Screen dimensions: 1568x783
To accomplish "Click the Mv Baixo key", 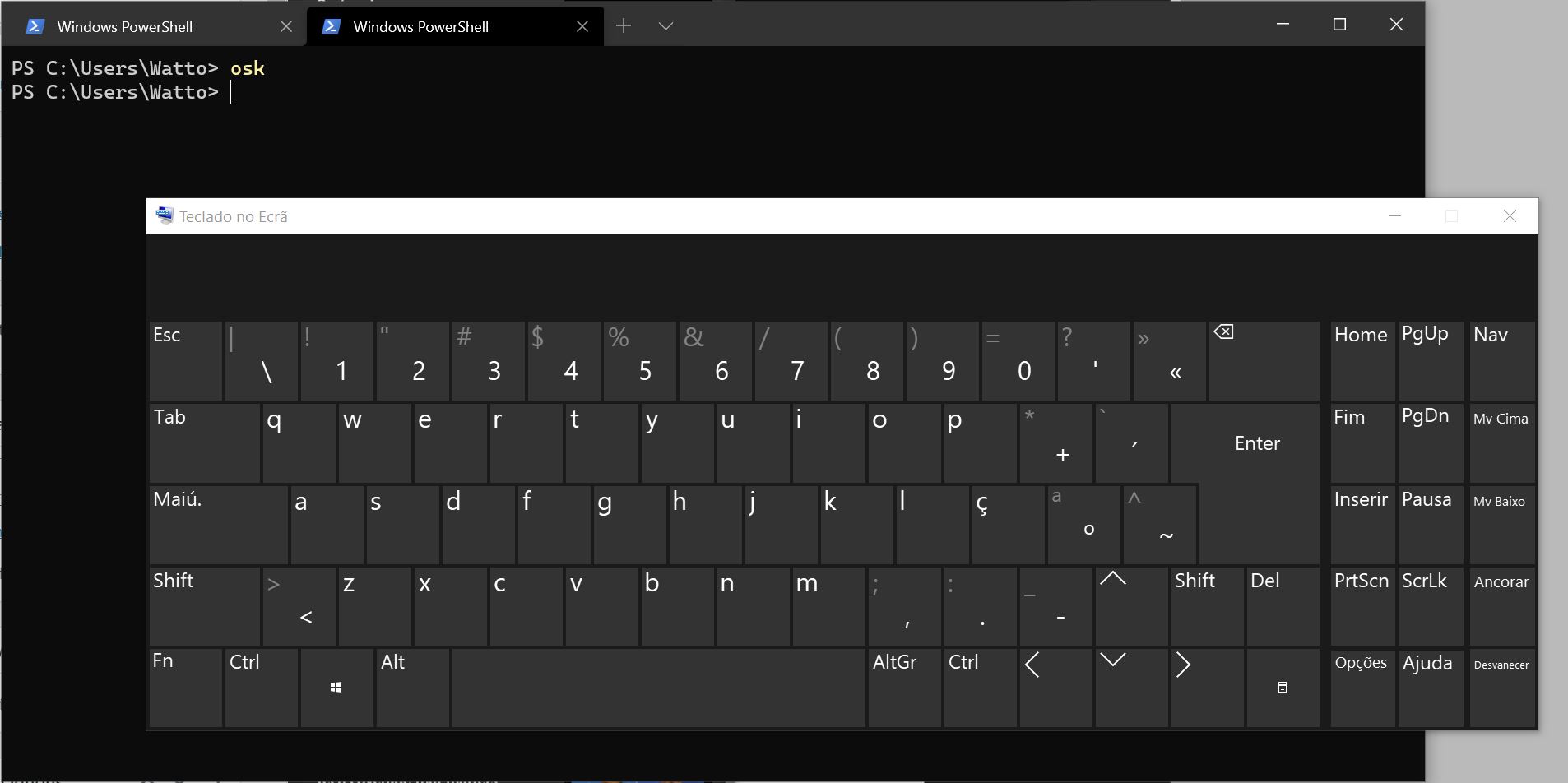I will (x=1502, y=525).
